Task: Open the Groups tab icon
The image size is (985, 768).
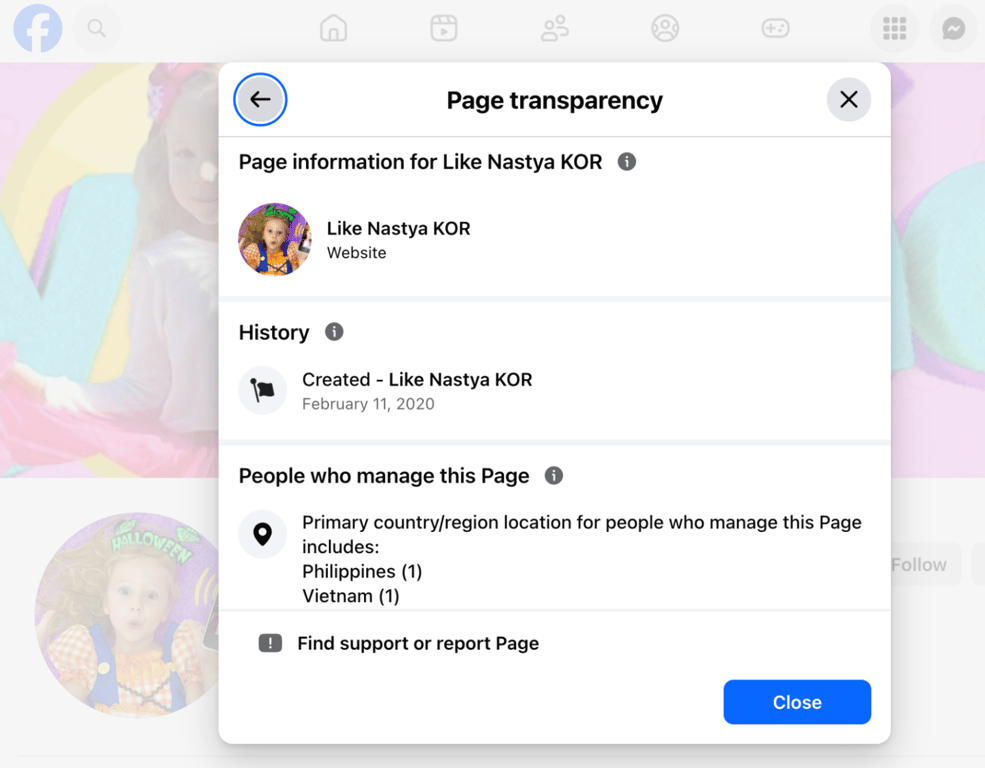Action: coord(665,28)
